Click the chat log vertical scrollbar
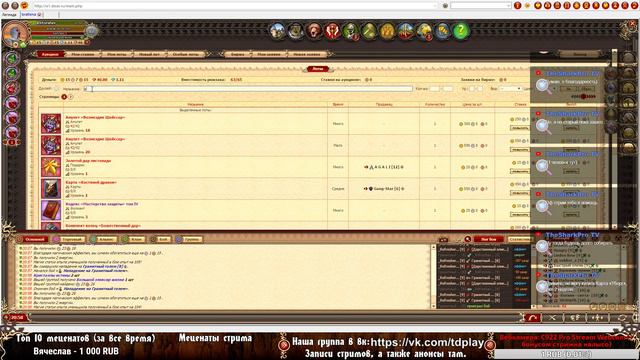The width and height of the screenshot is (640, 360). [x=433, y=276]
